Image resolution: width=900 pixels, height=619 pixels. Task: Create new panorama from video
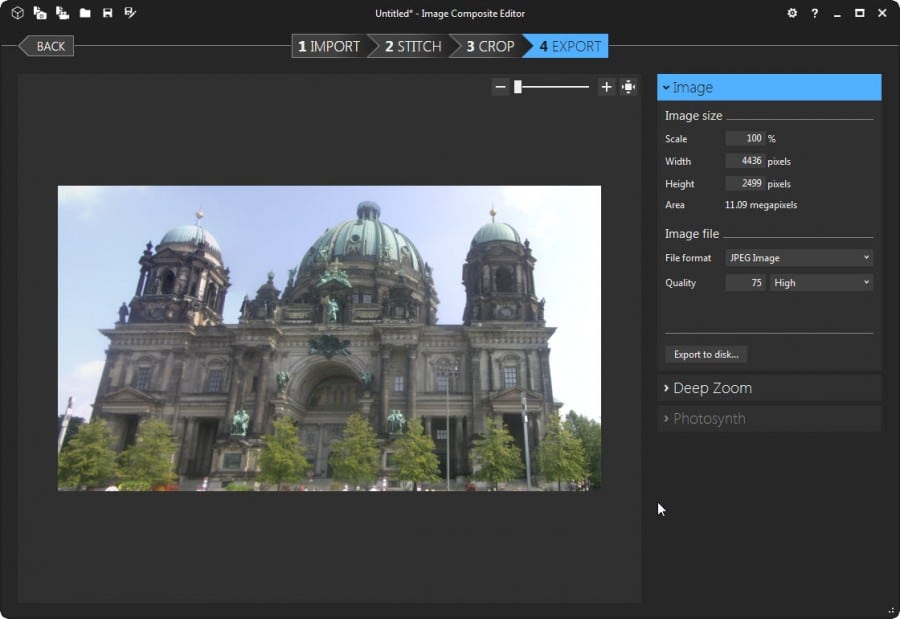pyautogui.click(x=62, y=13)
